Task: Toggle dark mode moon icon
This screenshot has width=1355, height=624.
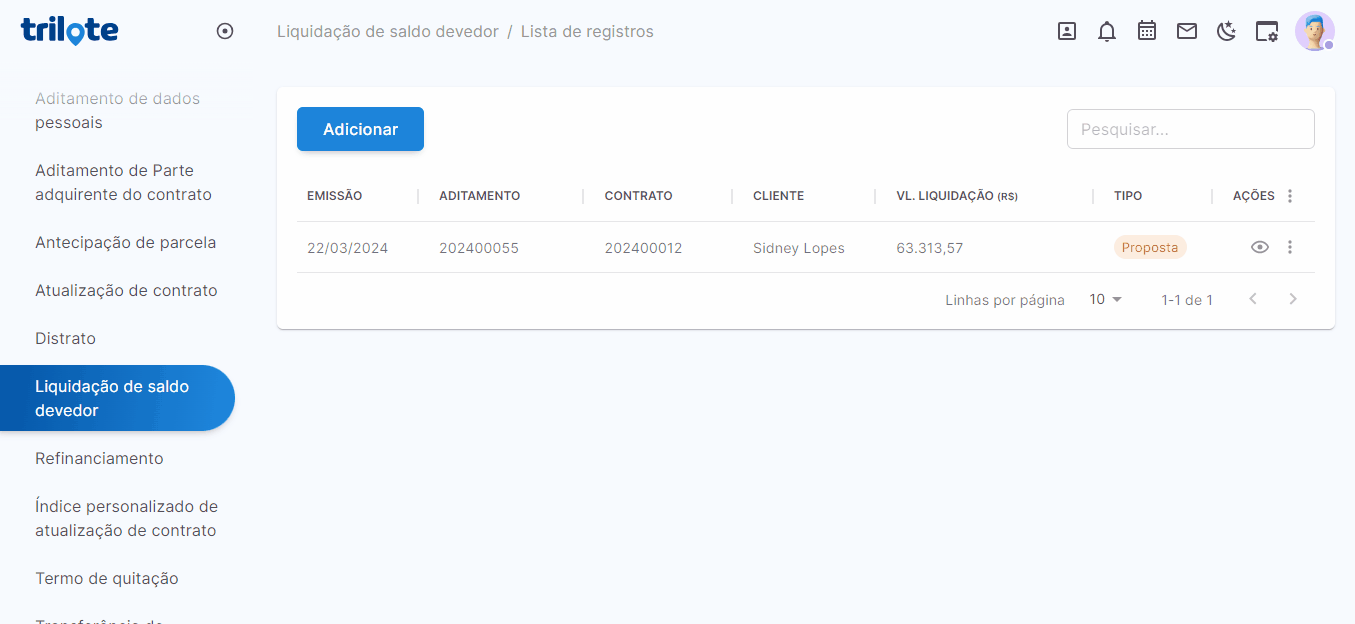Action: pos(1227,31)
